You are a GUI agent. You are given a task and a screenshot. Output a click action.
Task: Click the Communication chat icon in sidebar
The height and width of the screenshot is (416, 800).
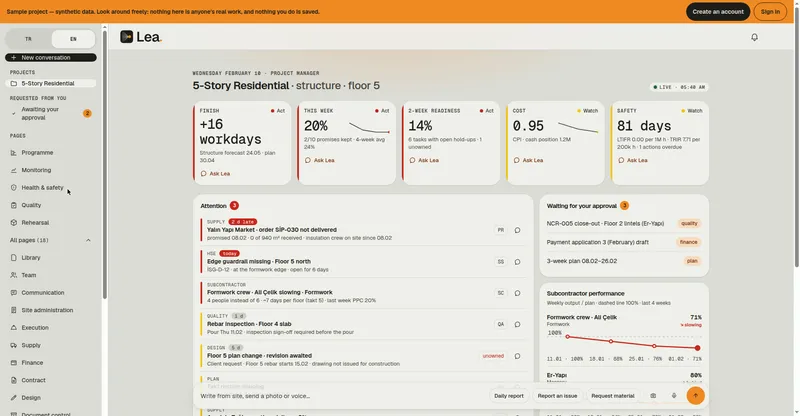pyautogui.click(x=14, y=292)
